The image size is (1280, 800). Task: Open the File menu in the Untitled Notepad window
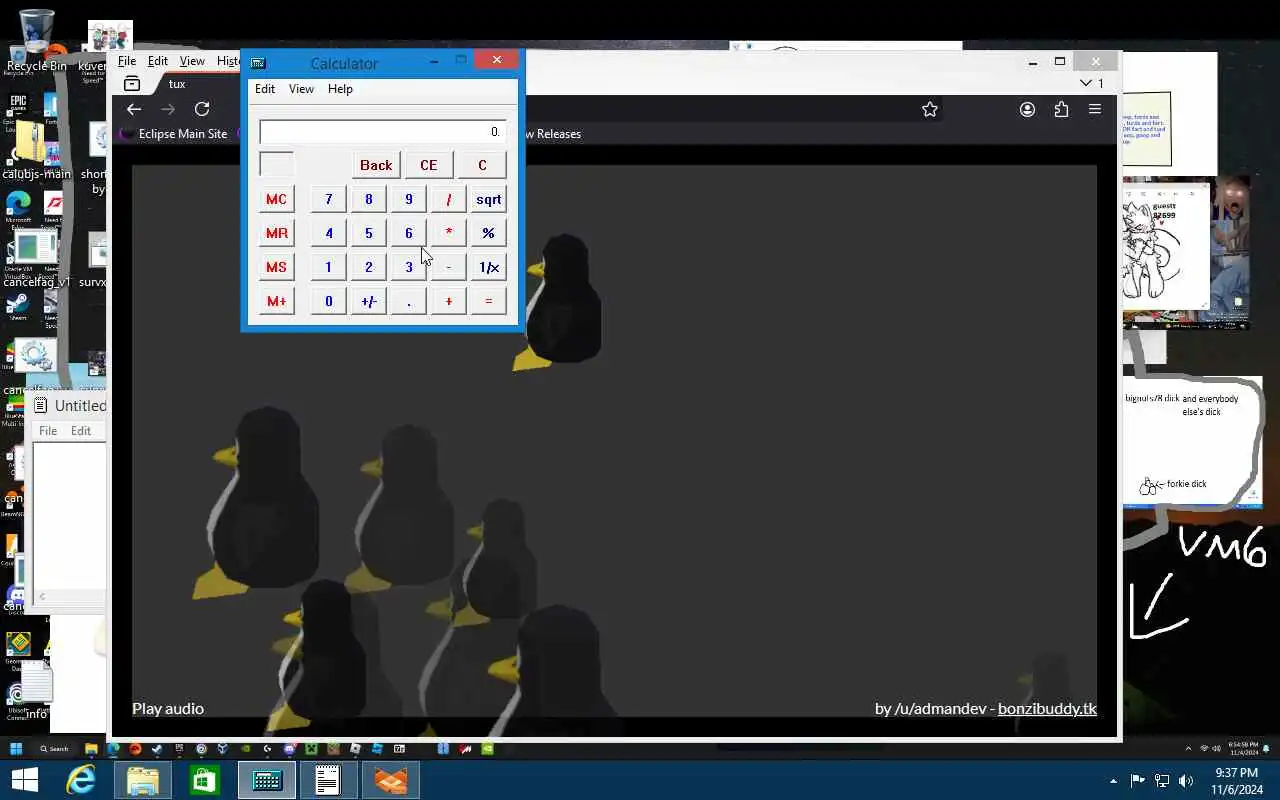pyautogui.click(x=48, y=430)
